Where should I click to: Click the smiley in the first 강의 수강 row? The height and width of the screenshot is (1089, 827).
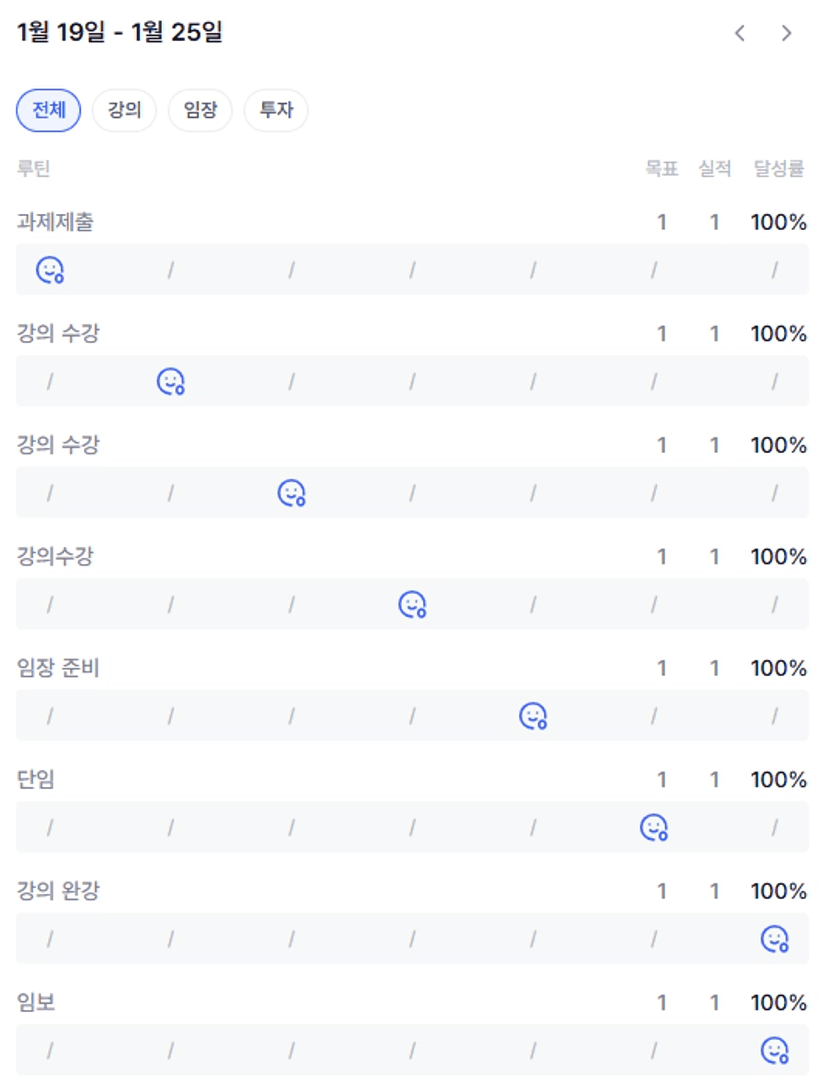(171, 381)
